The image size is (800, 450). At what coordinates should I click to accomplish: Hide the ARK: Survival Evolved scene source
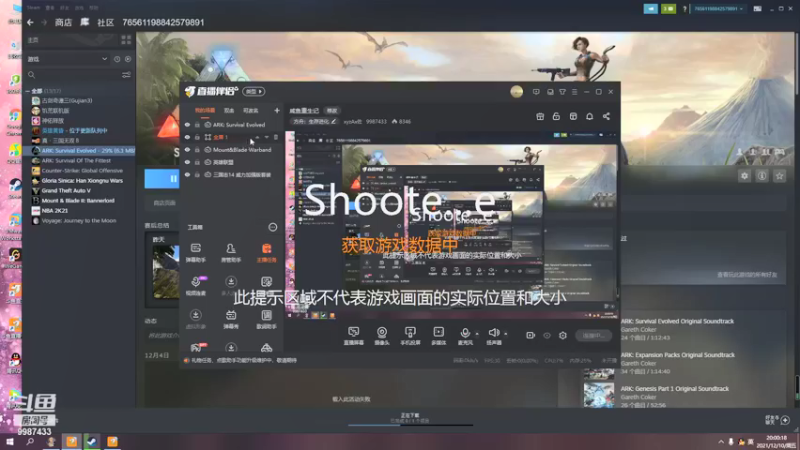coord(187,124)
